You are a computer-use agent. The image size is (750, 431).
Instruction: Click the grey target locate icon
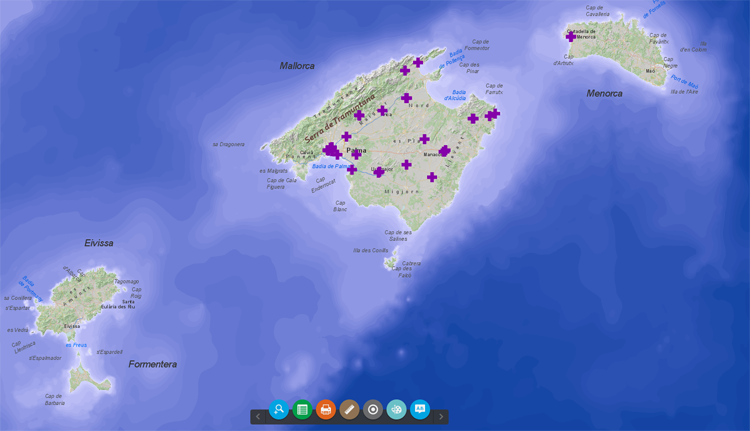tap(373, 409)
